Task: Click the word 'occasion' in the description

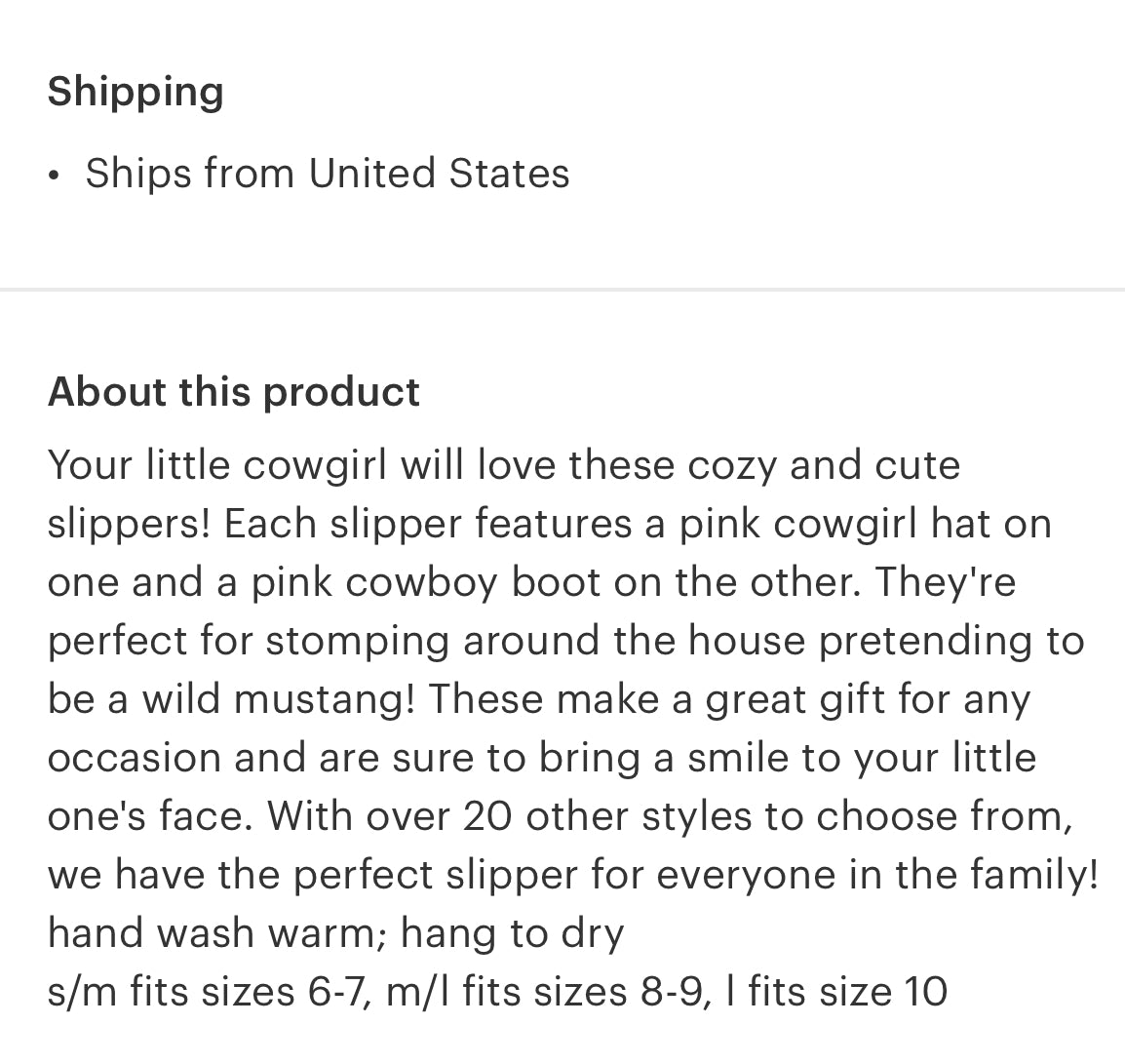Action: (x=135, y=758)
